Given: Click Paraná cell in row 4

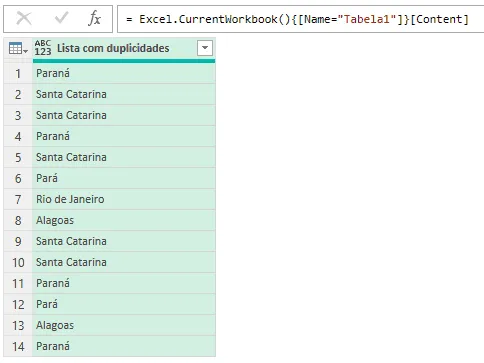Looking at the screenshot, I should [124, 136].
